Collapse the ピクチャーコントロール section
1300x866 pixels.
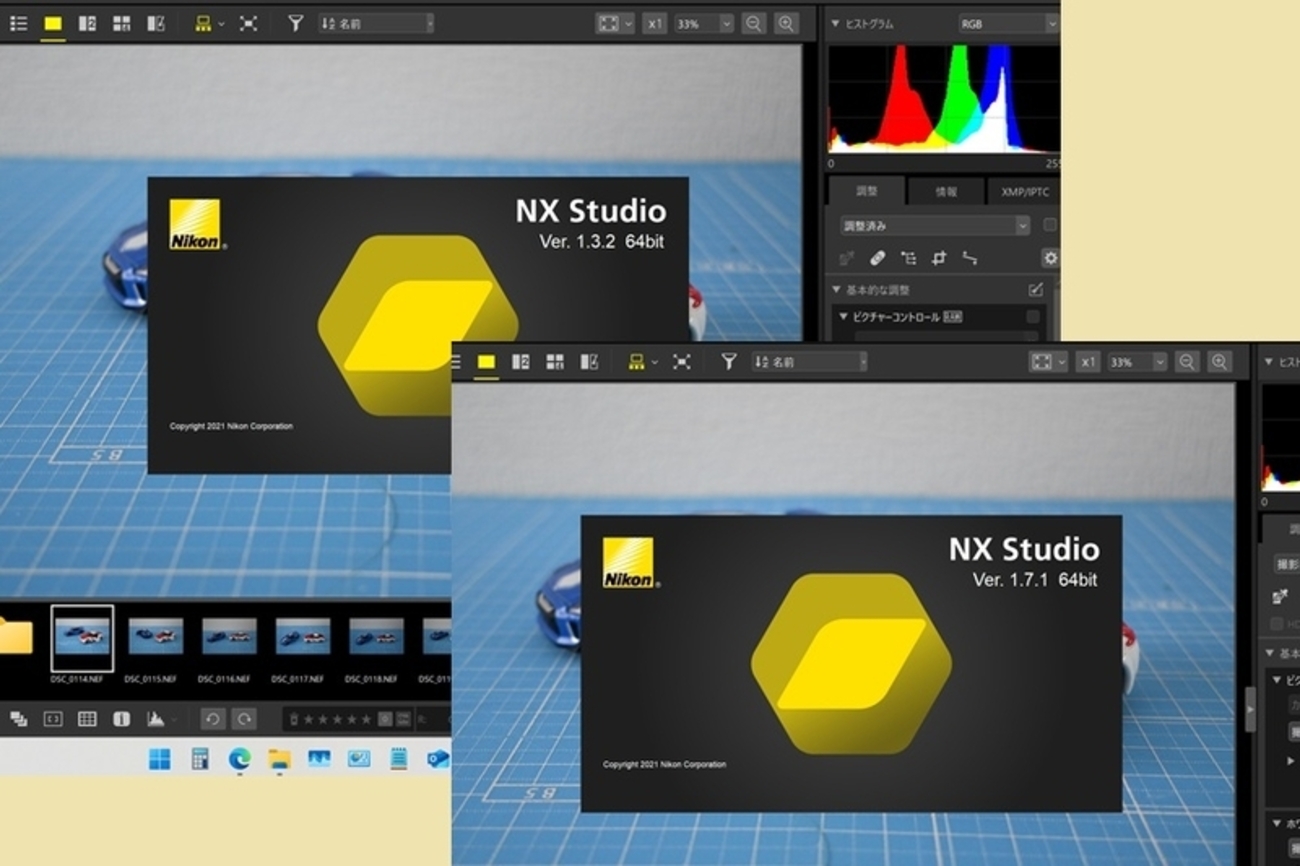[843, 317]
